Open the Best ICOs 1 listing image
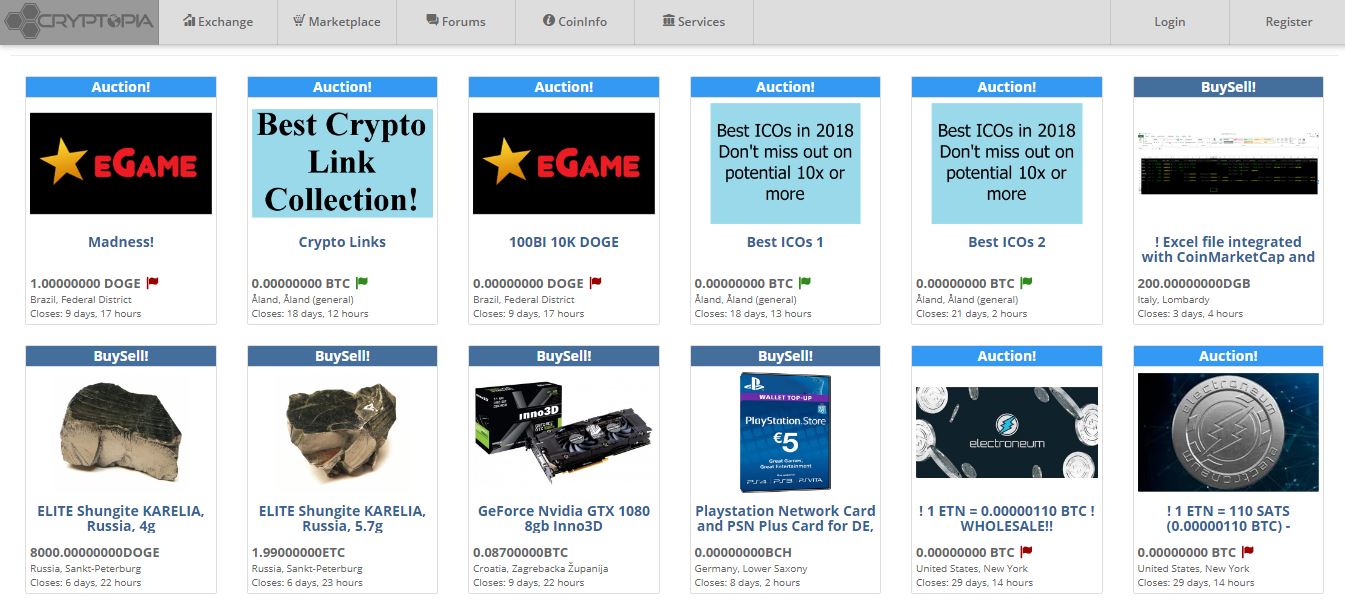The height and width of the screenshot is (601, 1345). pos(785,163)
